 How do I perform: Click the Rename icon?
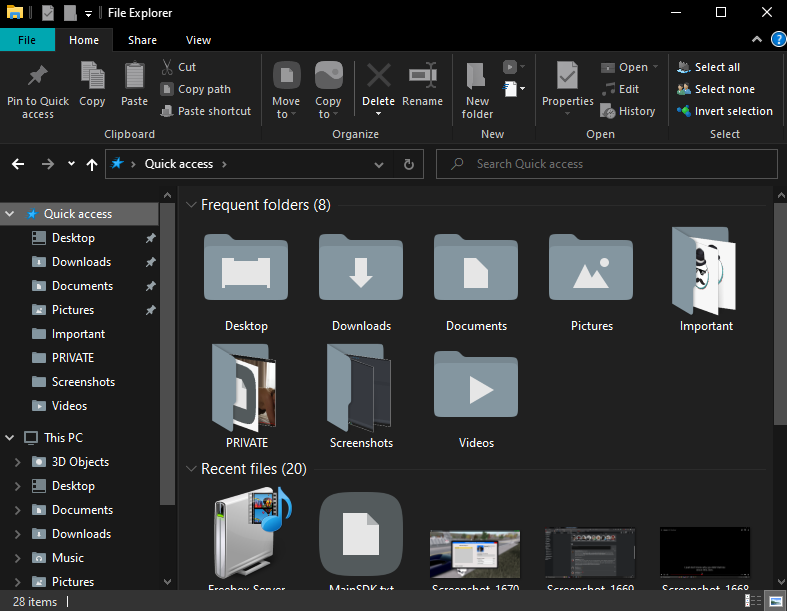click(423, 75)
